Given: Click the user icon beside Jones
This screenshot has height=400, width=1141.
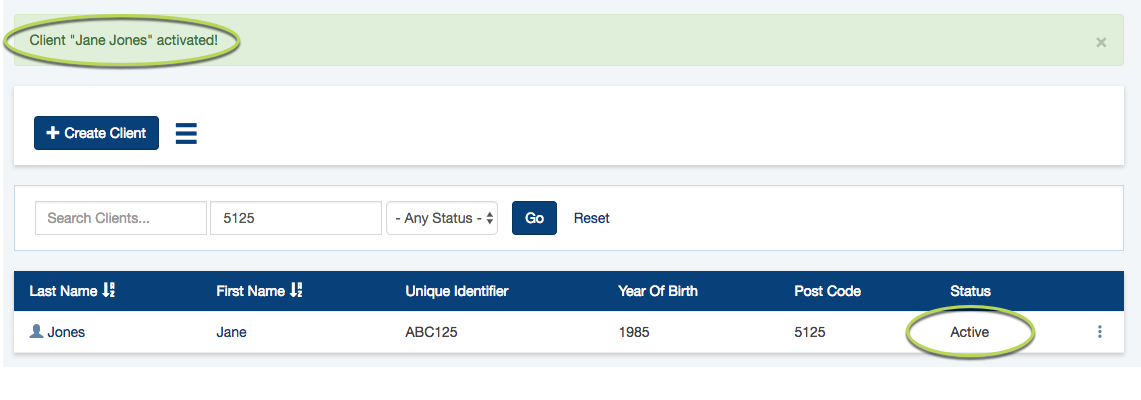Looking at the screenshot, I should pos(36,331).
